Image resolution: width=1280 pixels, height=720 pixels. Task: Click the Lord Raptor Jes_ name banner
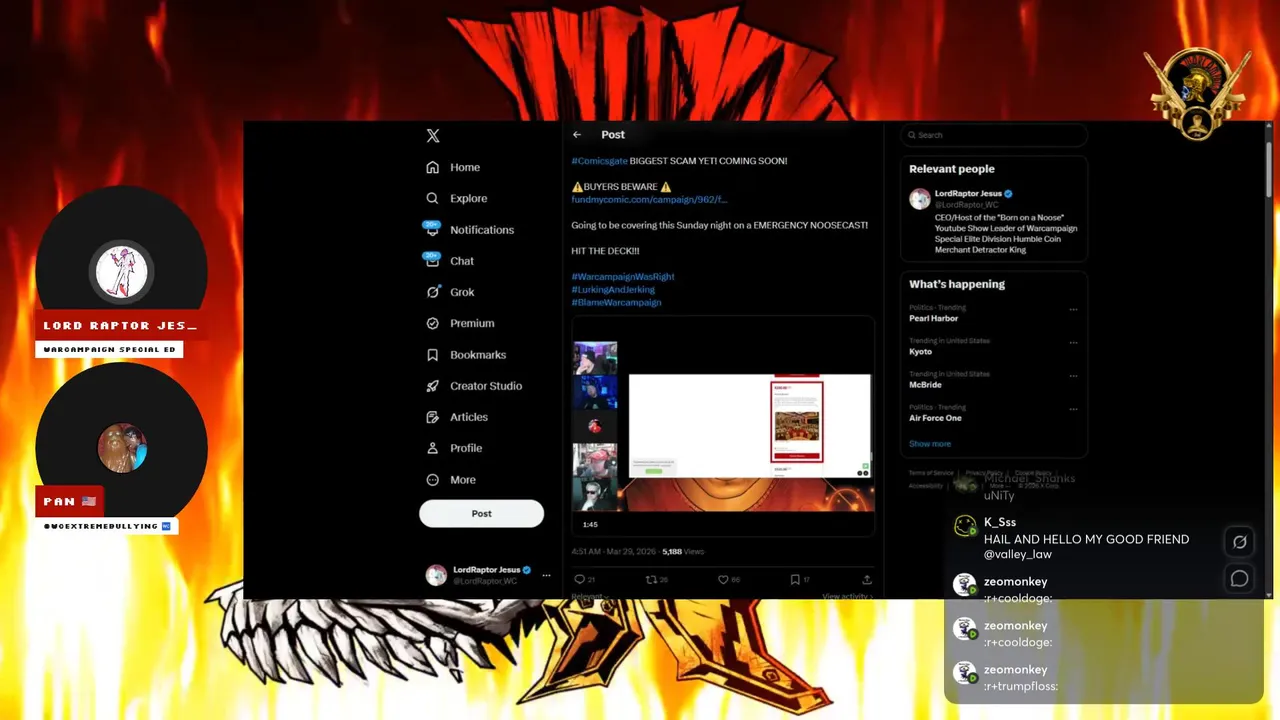[121, 326]
